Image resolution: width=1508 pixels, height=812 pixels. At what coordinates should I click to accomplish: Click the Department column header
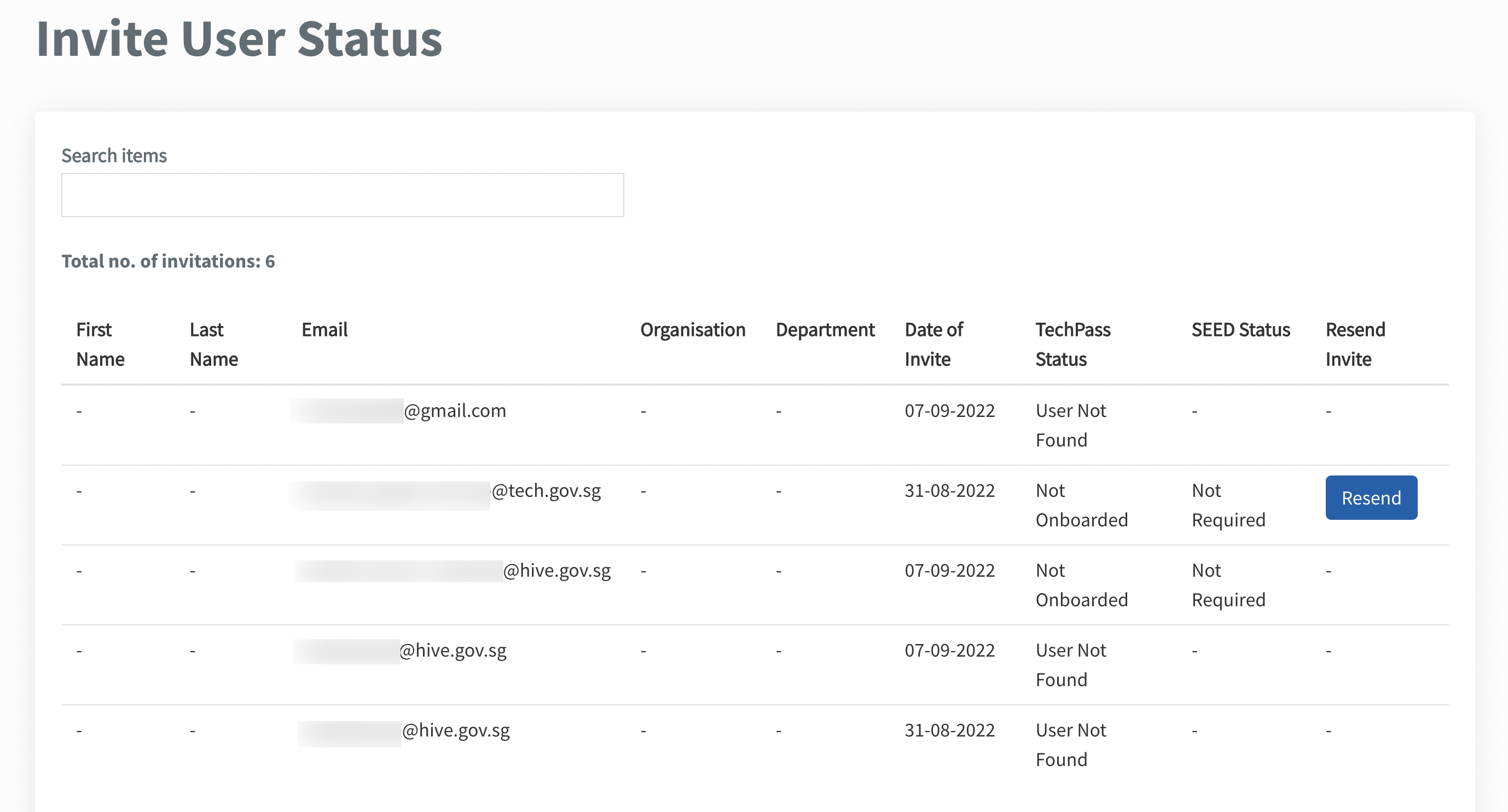pyautogui.click(x=824, y=329)
